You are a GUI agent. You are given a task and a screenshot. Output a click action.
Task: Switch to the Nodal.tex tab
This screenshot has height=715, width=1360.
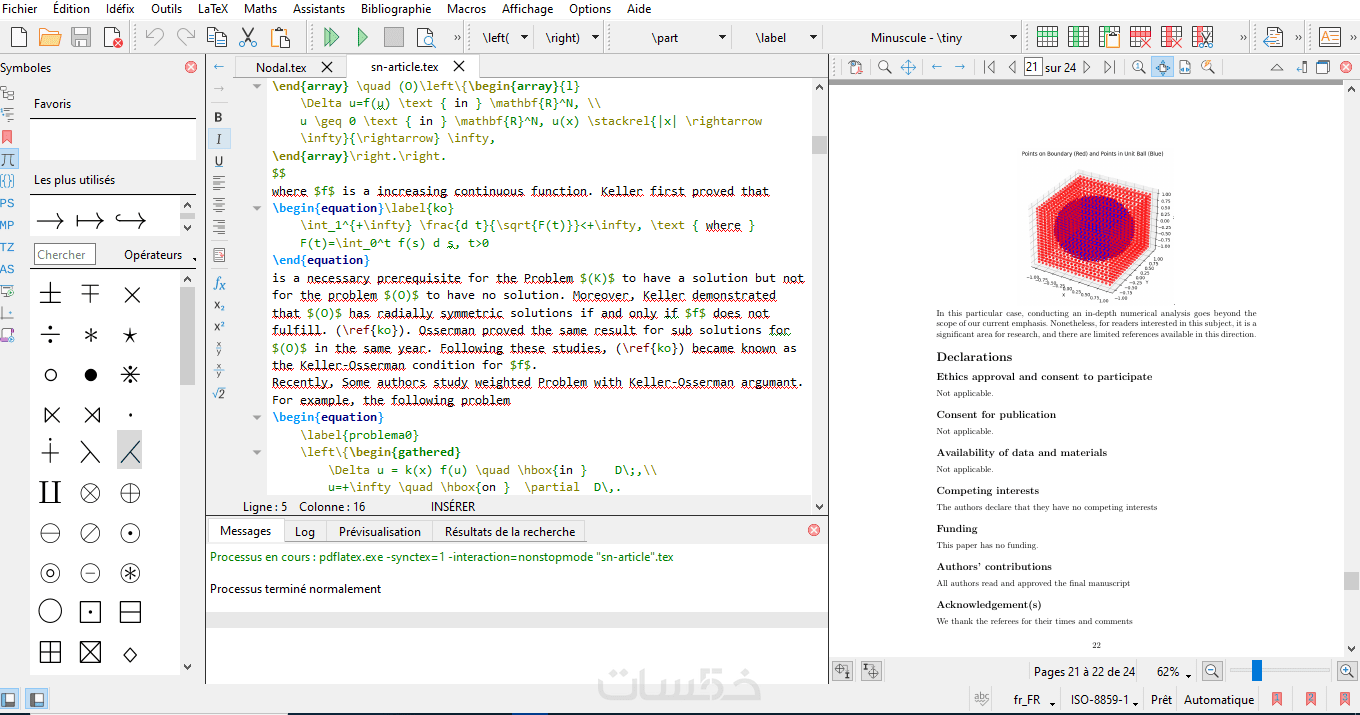point(281,67)
